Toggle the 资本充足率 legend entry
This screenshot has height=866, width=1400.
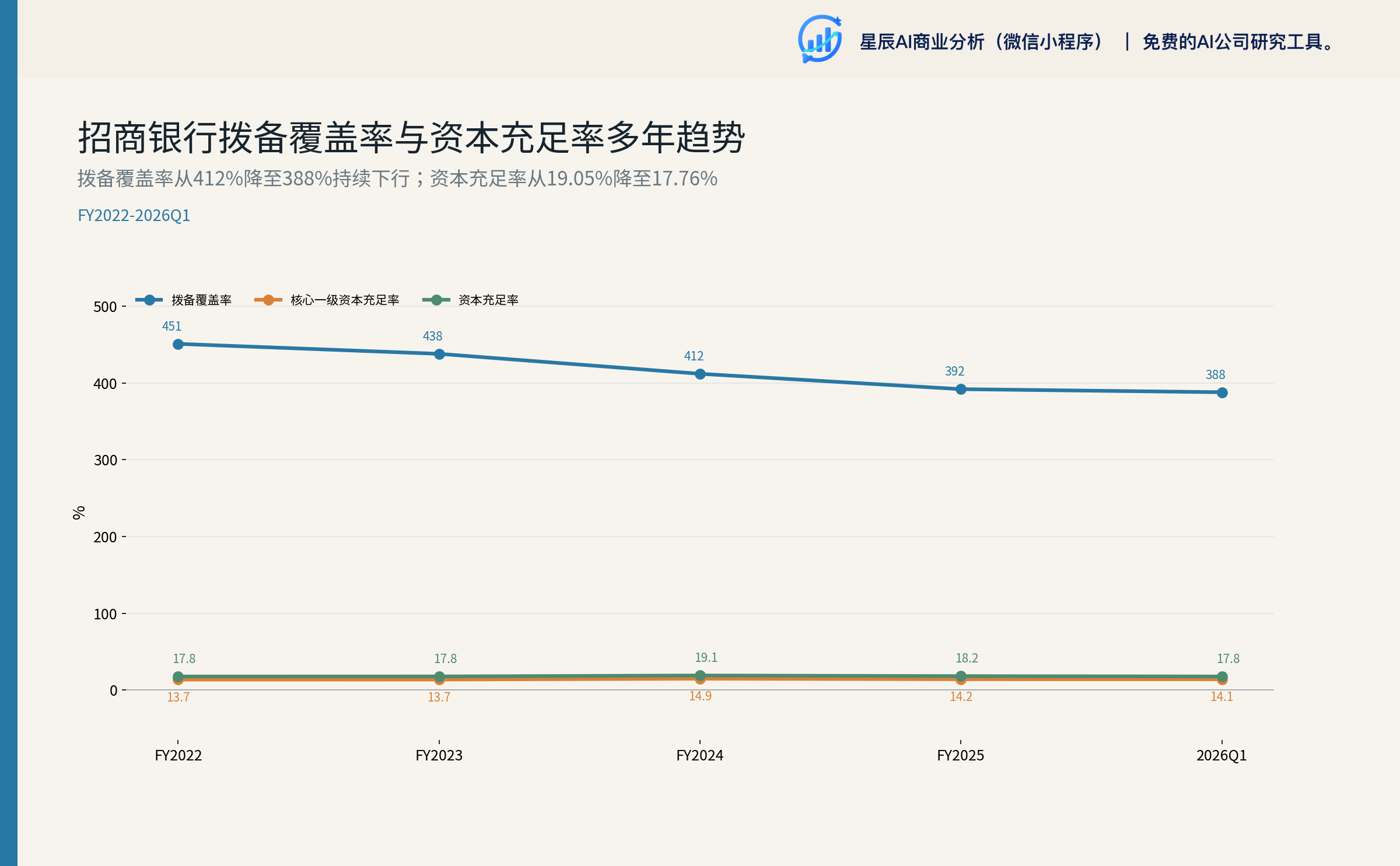pyautogui.click(x=470, y=300)
